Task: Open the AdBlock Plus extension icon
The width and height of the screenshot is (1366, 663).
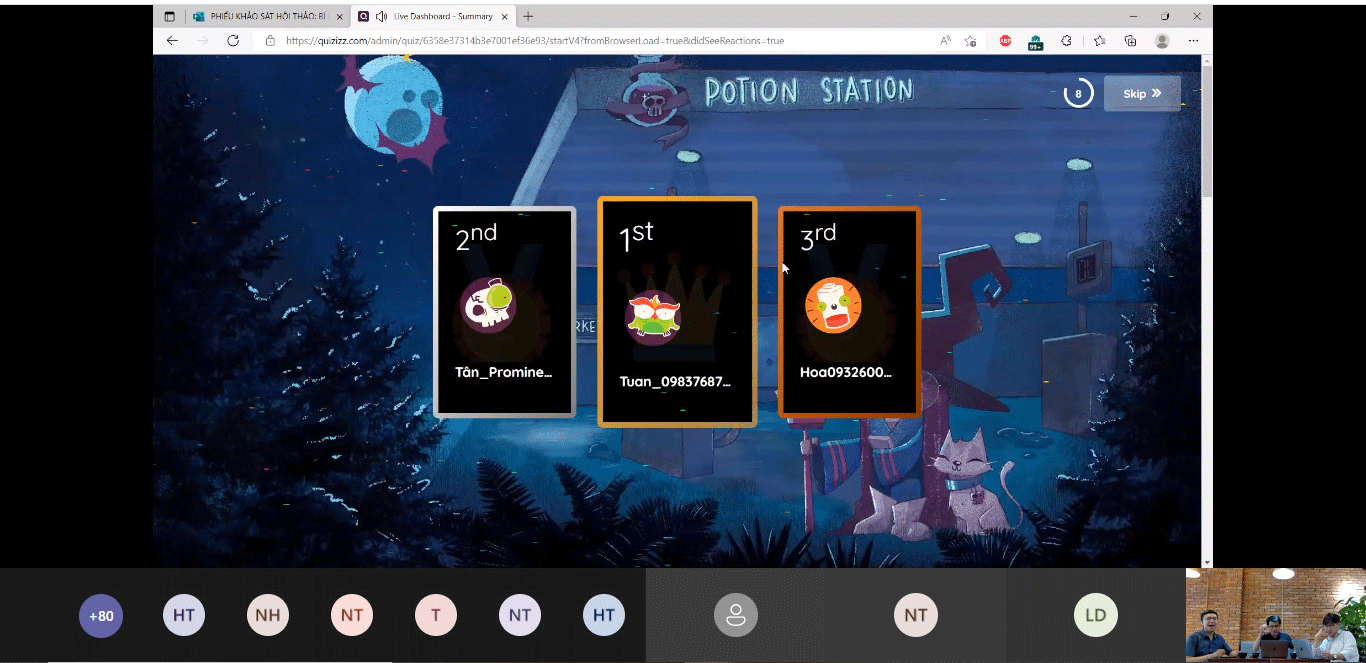Action: click(1005, 41)
